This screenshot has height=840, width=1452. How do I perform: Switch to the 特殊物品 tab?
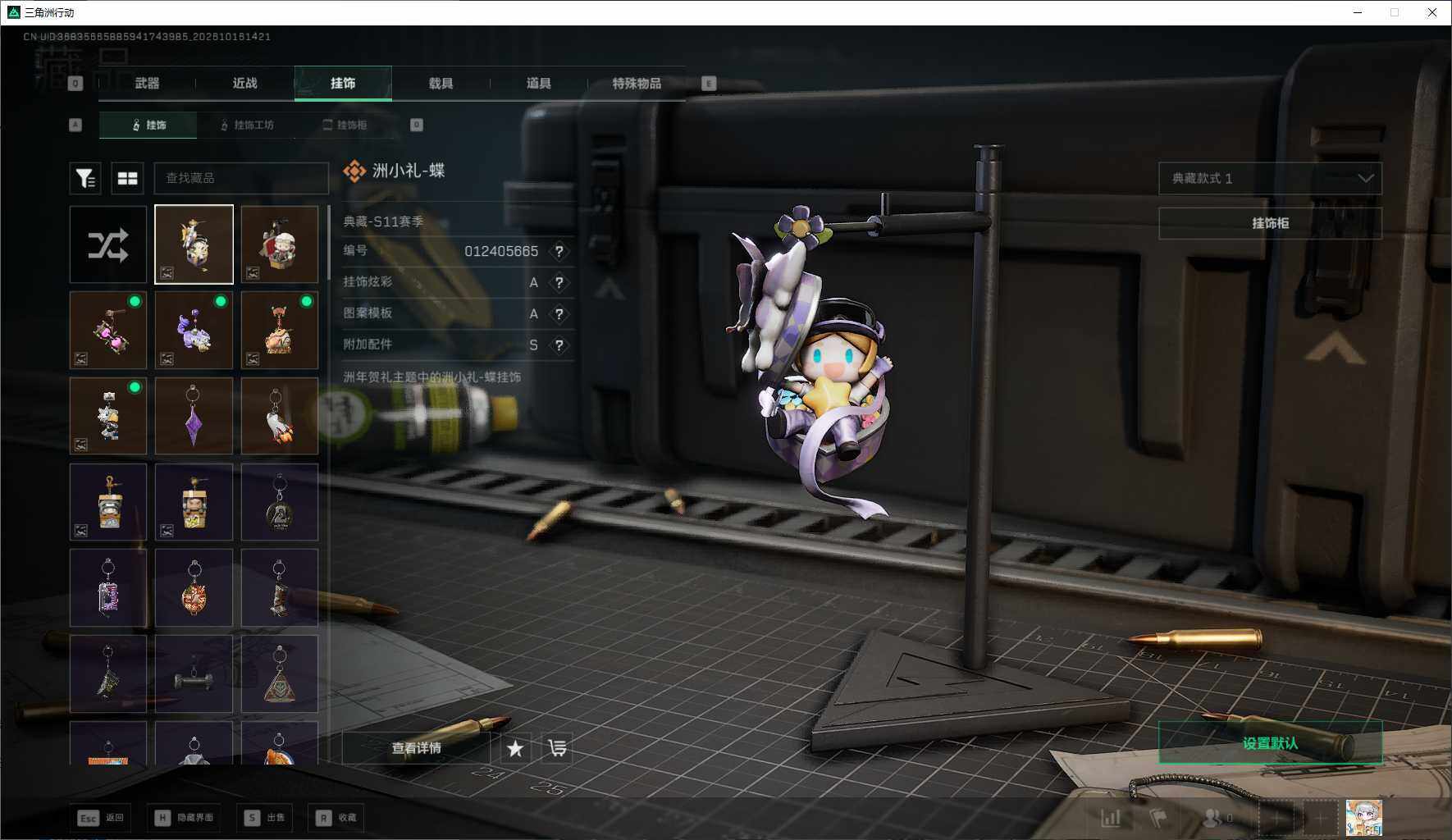637,83
